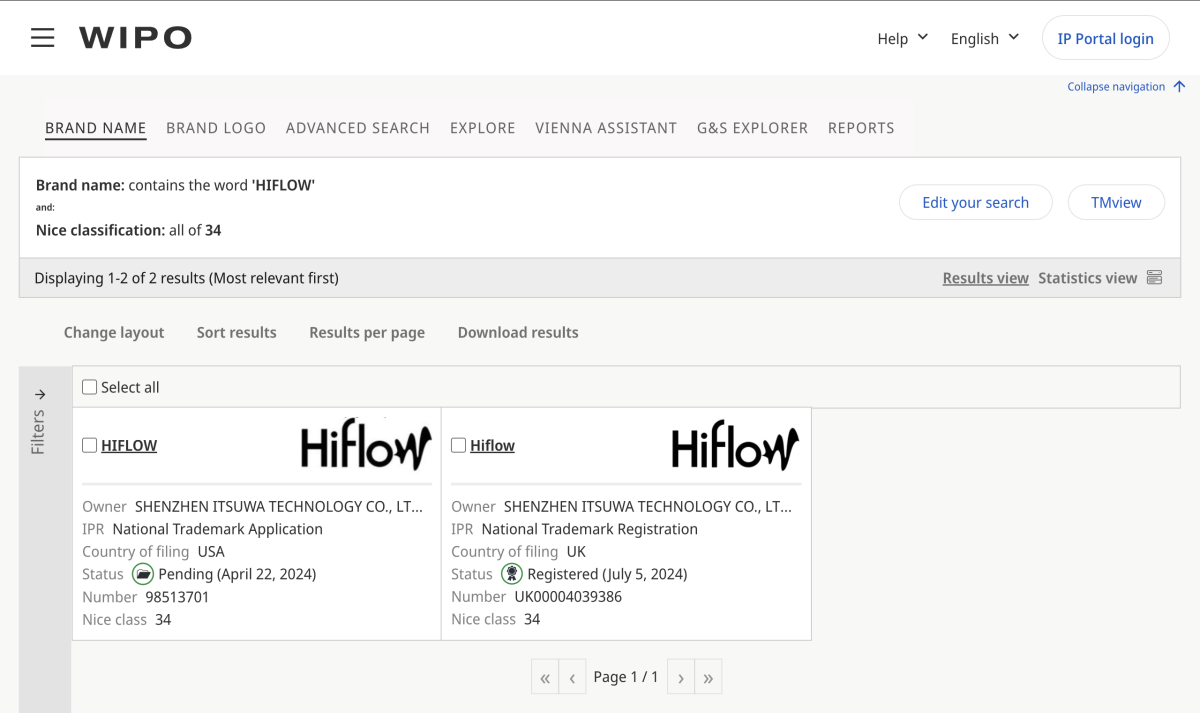Click country of filing 'USA'
This screenshot has width=1200, height=713.
211,552
